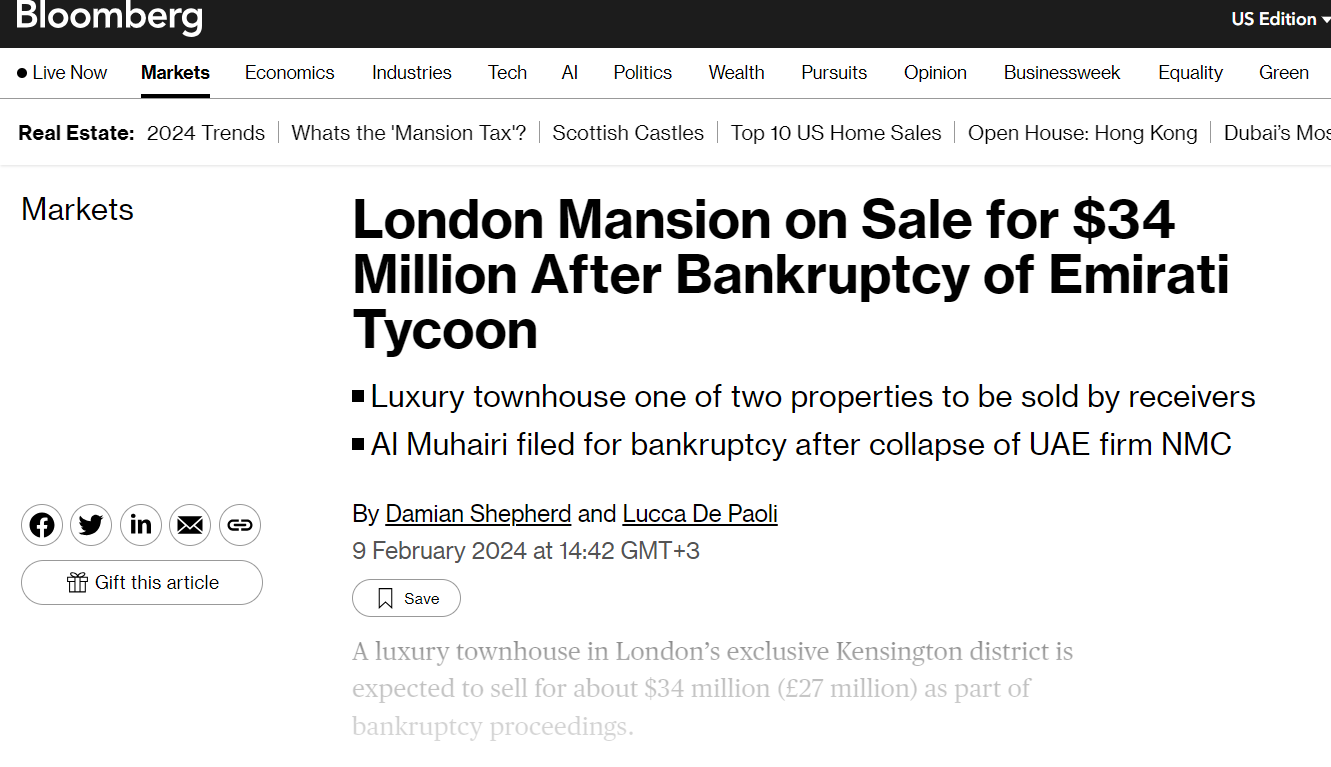Select the Economics menu item
1331x767 pixels.
pos(290,73)
